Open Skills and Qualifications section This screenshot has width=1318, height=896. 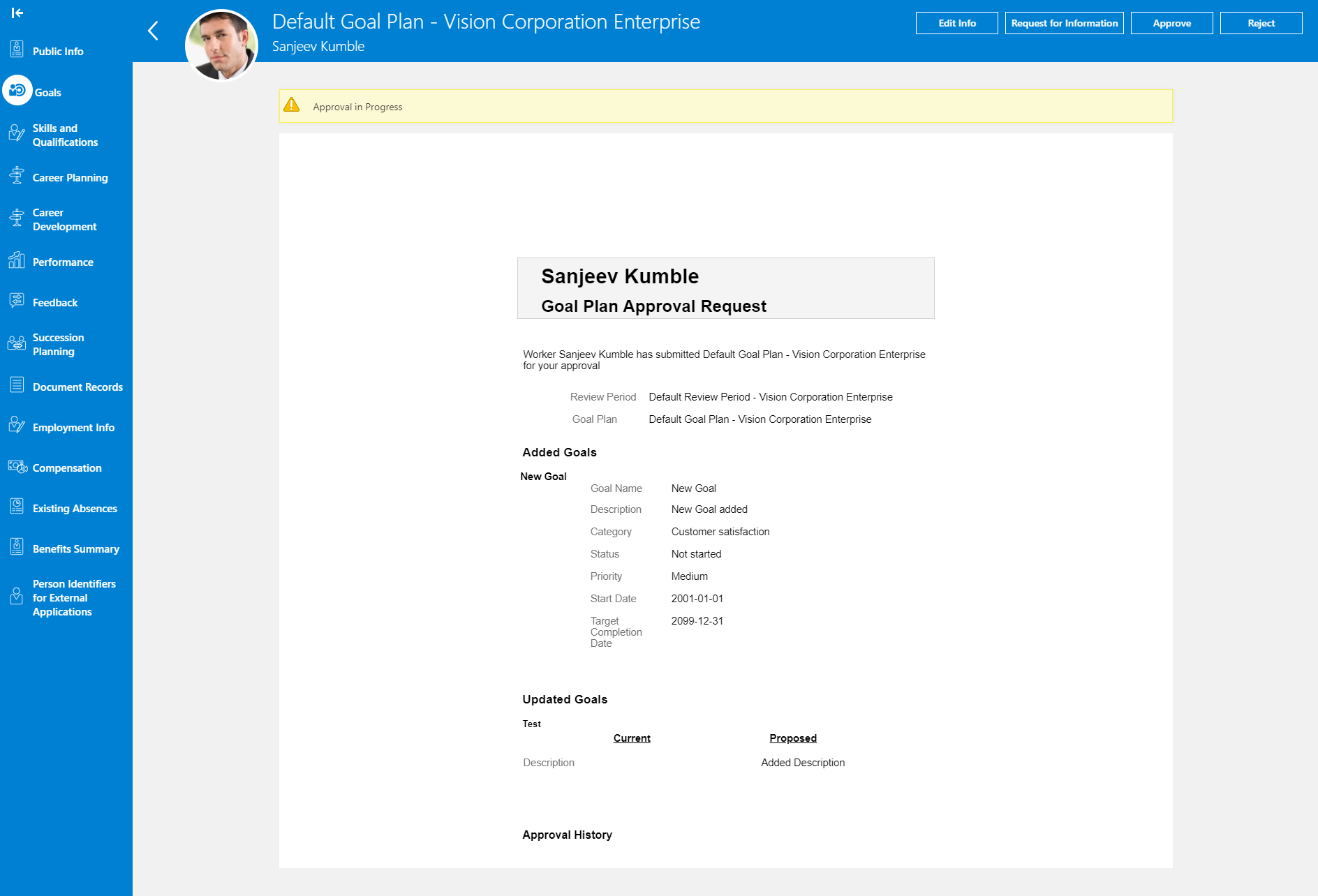(65, 135)
